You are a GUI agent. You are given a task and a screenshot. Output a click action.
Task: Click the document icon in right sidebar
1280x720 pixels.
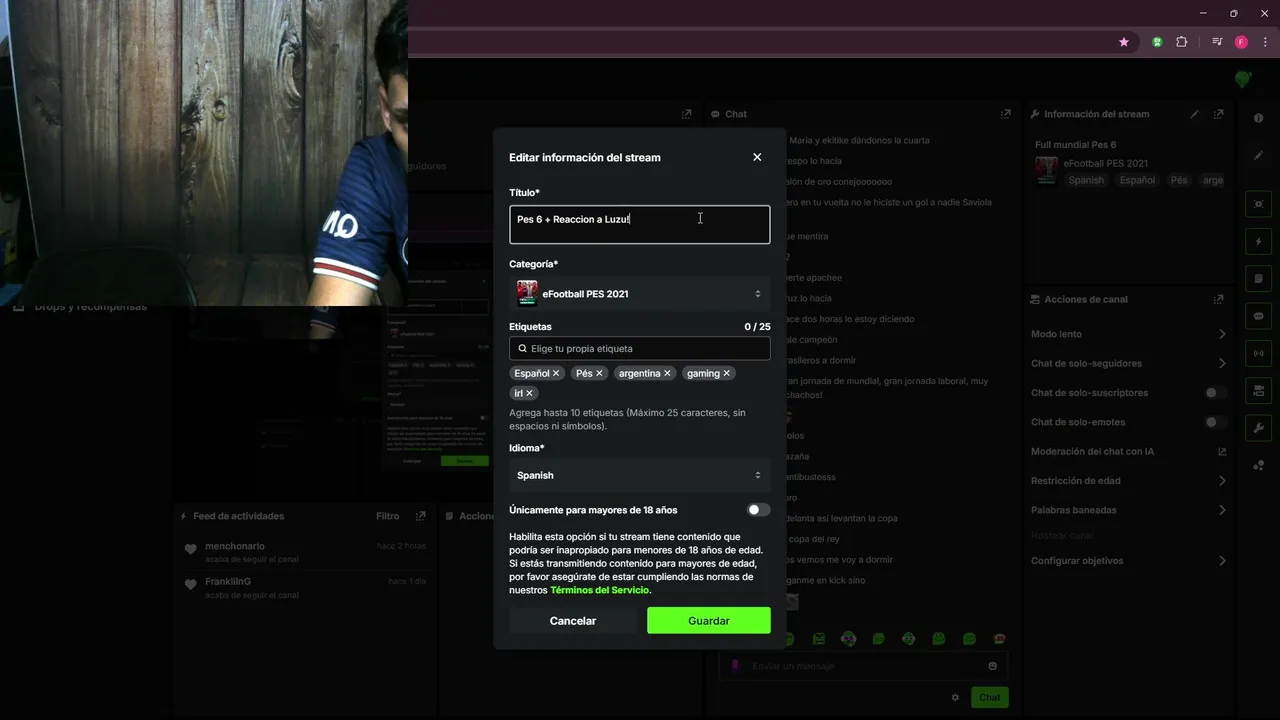click(x=1258, y=279)
